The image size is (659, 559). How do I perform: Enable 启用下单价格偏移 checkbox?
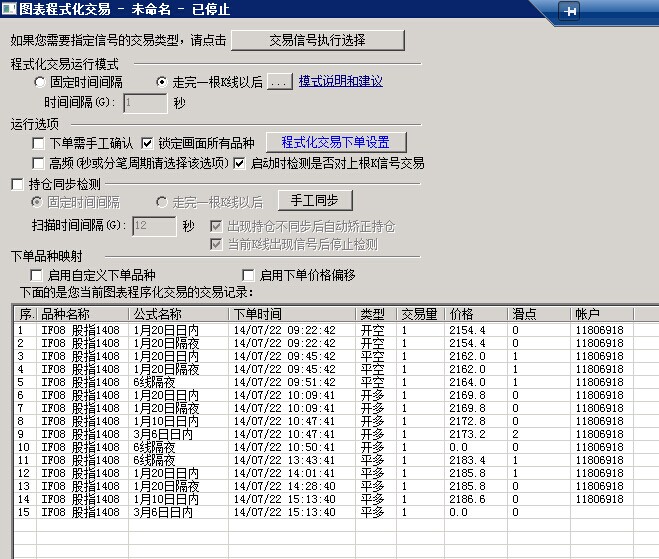click(x=250, y=275)
